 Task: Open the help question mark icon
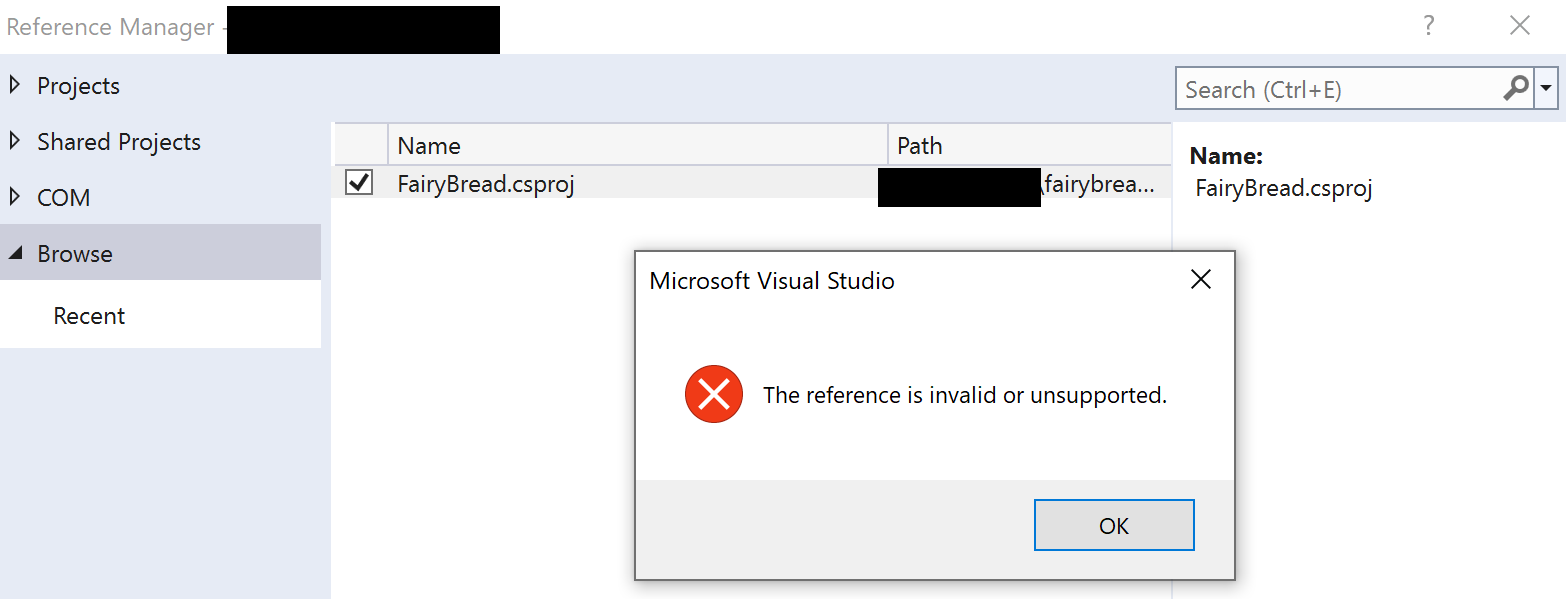[x=1429, y=26]
